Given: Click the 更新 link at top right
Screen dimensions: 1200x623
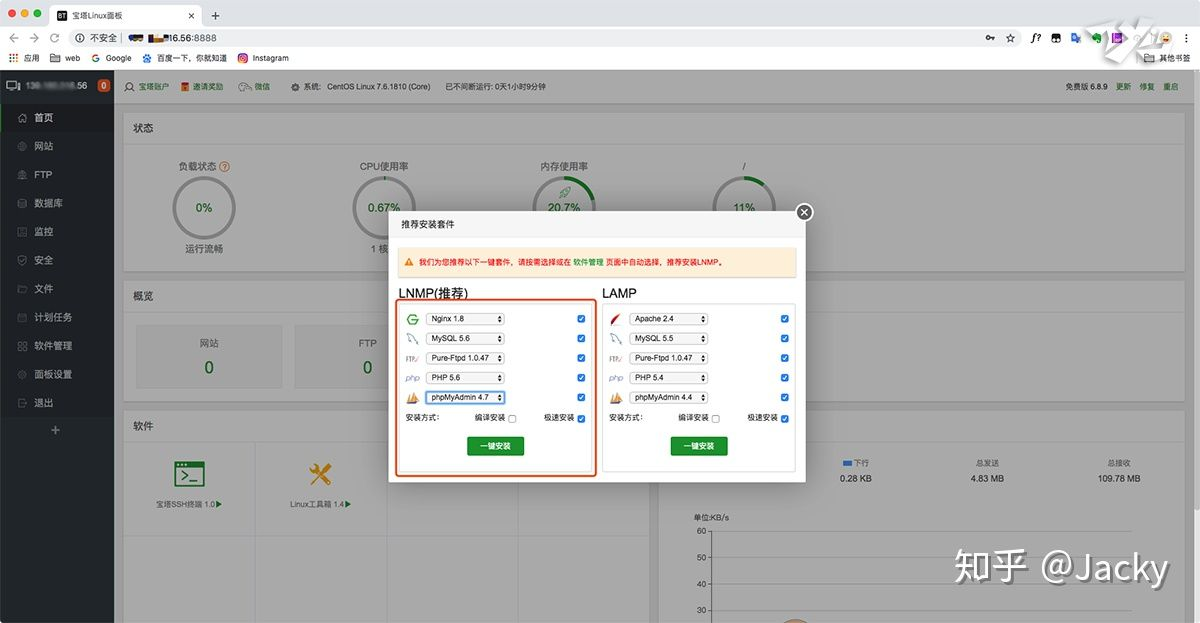Looking at the screenshot, I should pos(1124,87).
